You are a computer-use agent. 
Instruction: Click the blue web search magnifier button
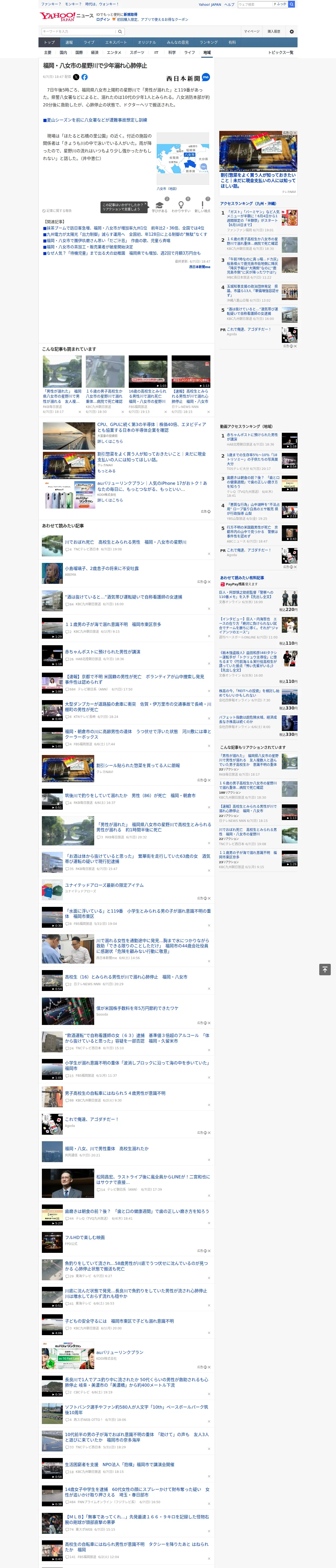292,4
